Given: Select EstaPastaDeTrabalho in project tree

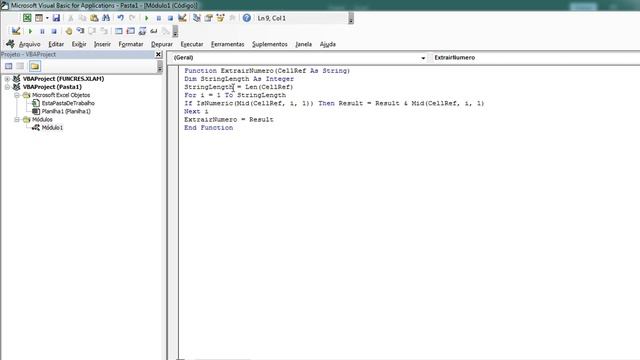Looking at the screenshot, I should pyautogui.click(x=68, y=103).
